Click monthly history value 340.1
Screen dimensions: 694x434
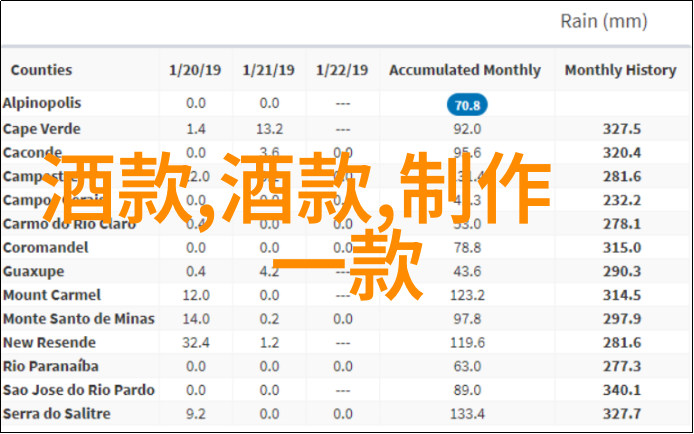tap(622, 390)
